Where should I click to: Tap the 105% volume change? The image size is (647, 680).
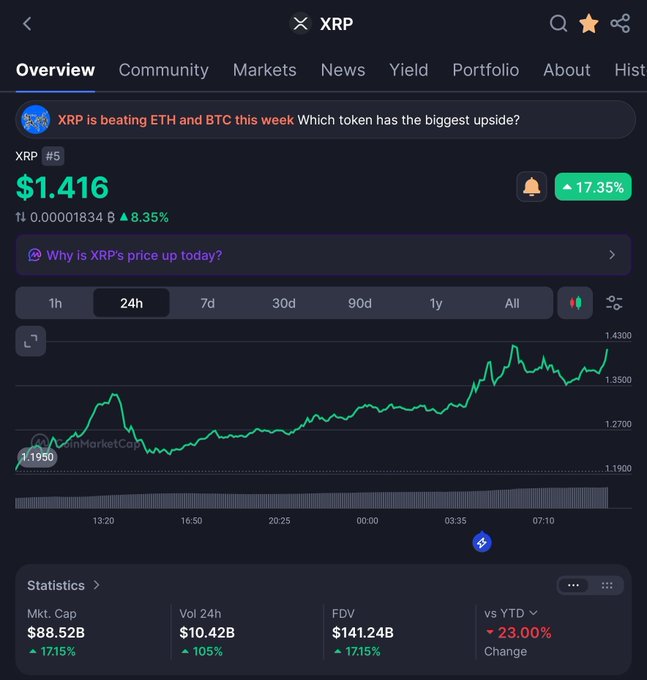click(202, 651)
